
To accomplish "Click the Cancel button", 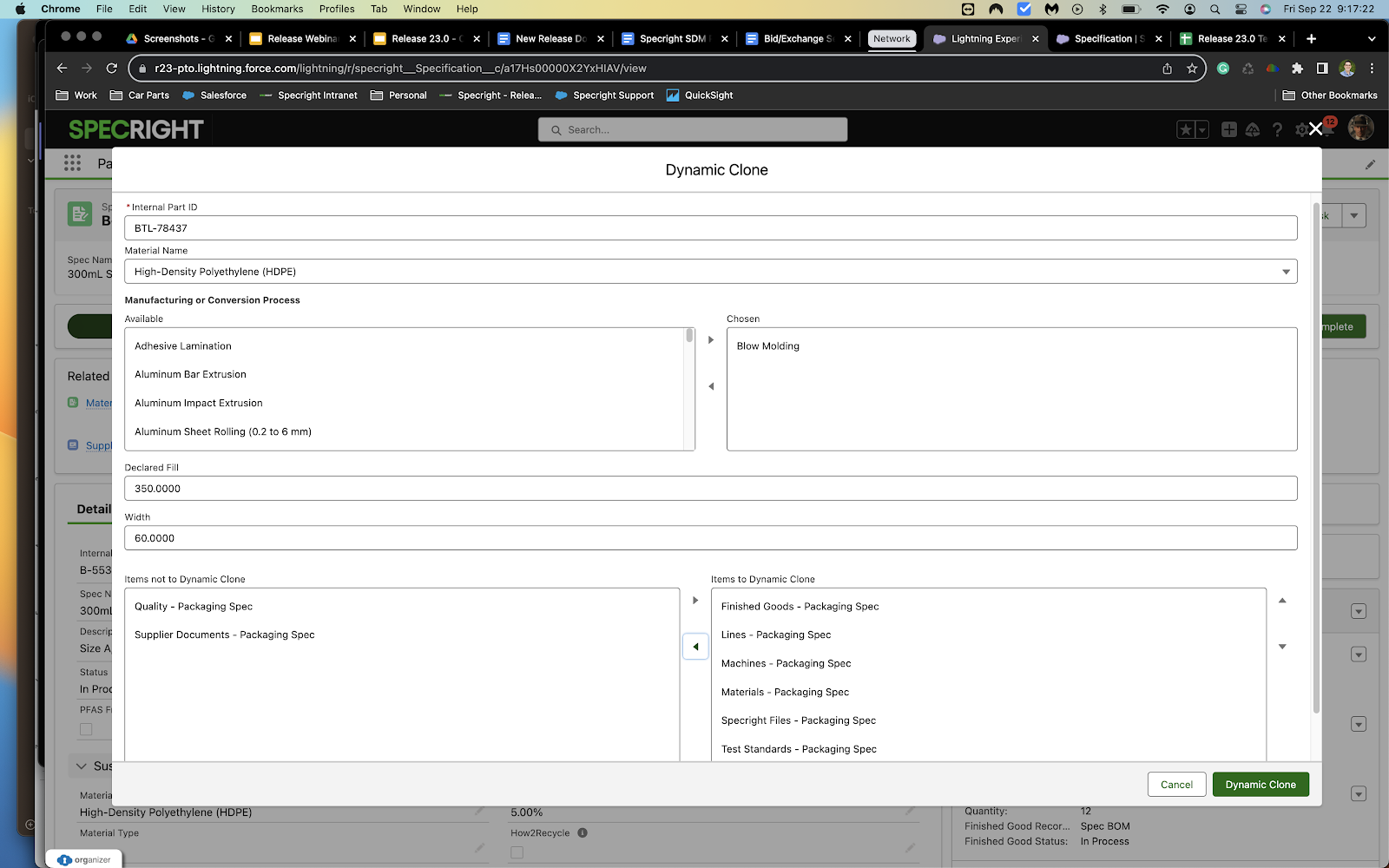I will [x=1176, y=785].
